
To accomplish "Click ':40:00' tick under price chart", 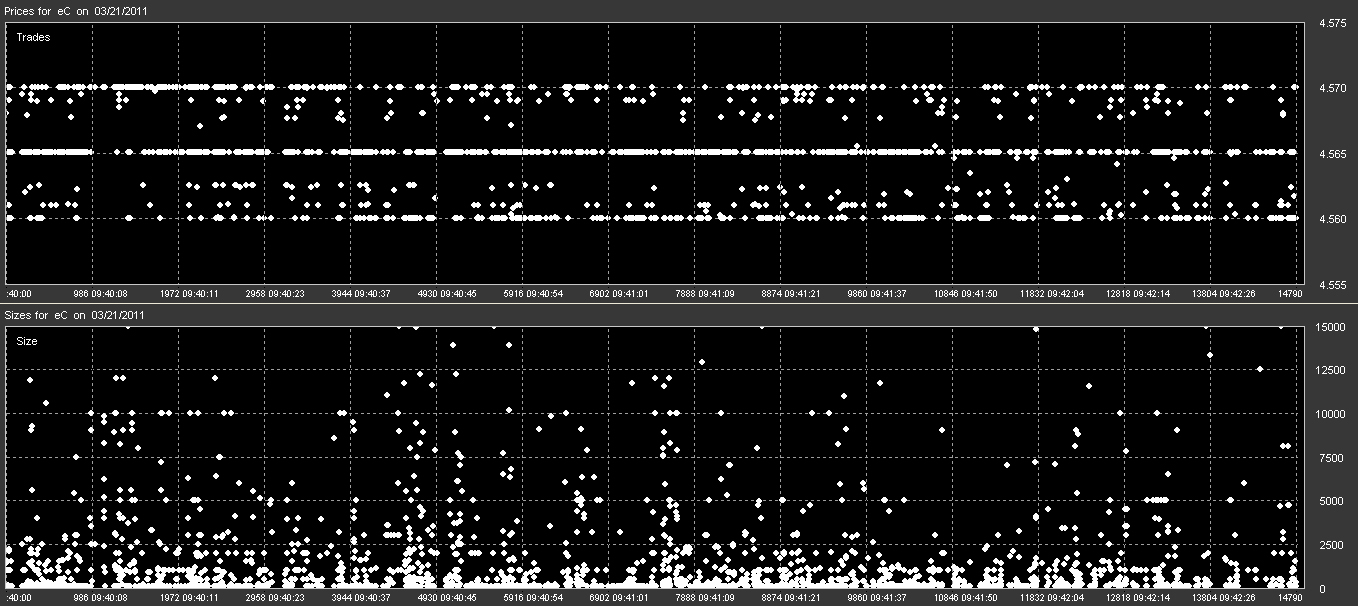I will 19,295.
